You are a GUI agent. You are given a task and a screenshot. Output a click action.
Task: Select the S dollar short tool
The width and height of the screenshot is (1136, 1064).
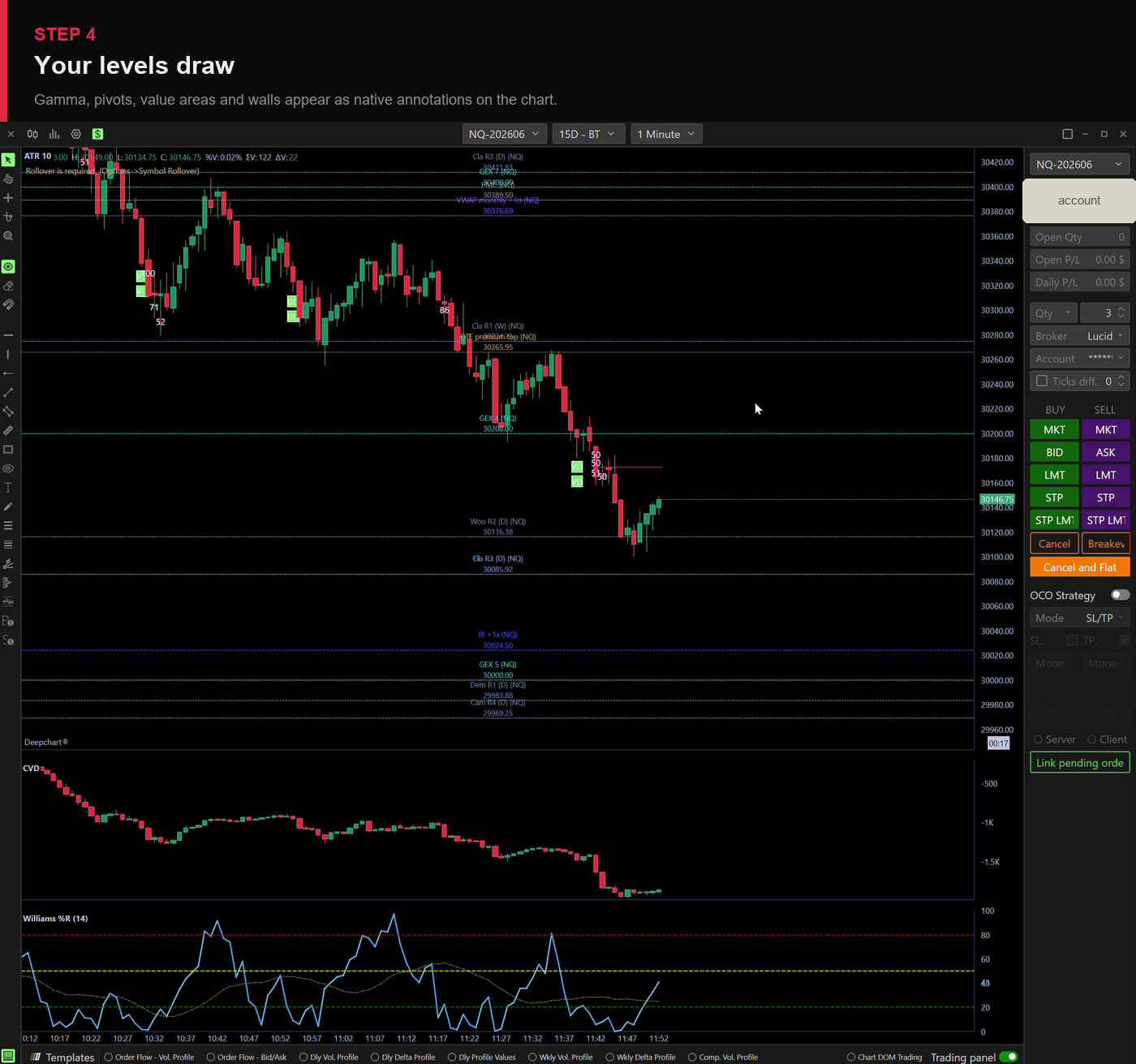coord(8,640)
